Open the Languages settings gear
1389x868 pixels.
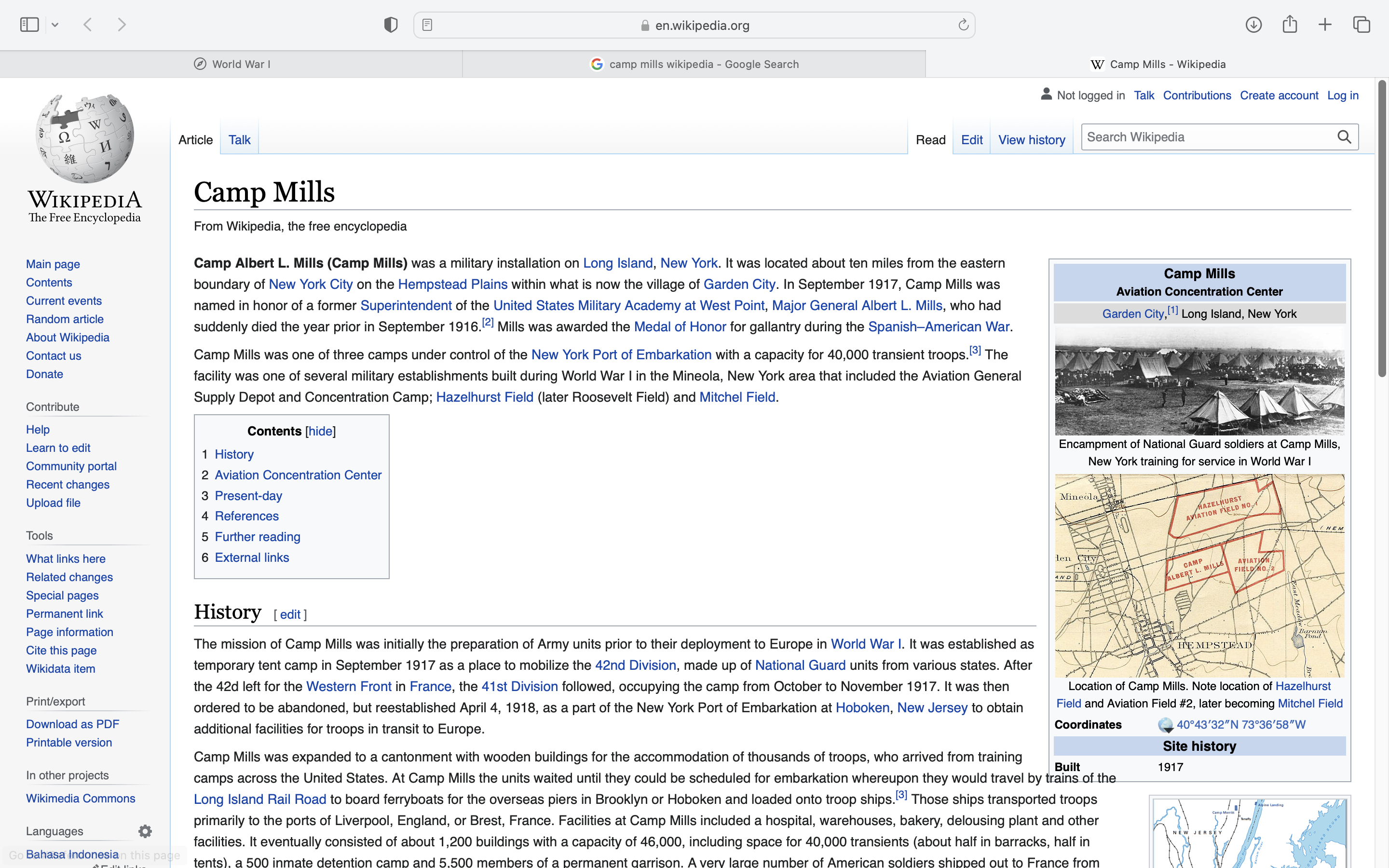(145, 831)
